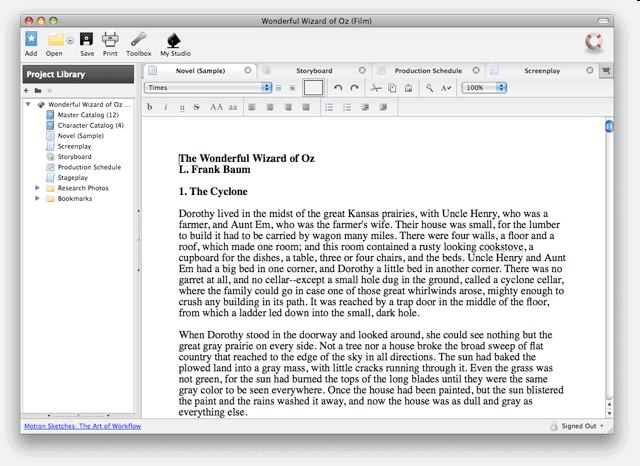Click the scissors cut icon
The image size is (640, 466).
[x=375, y=88]
